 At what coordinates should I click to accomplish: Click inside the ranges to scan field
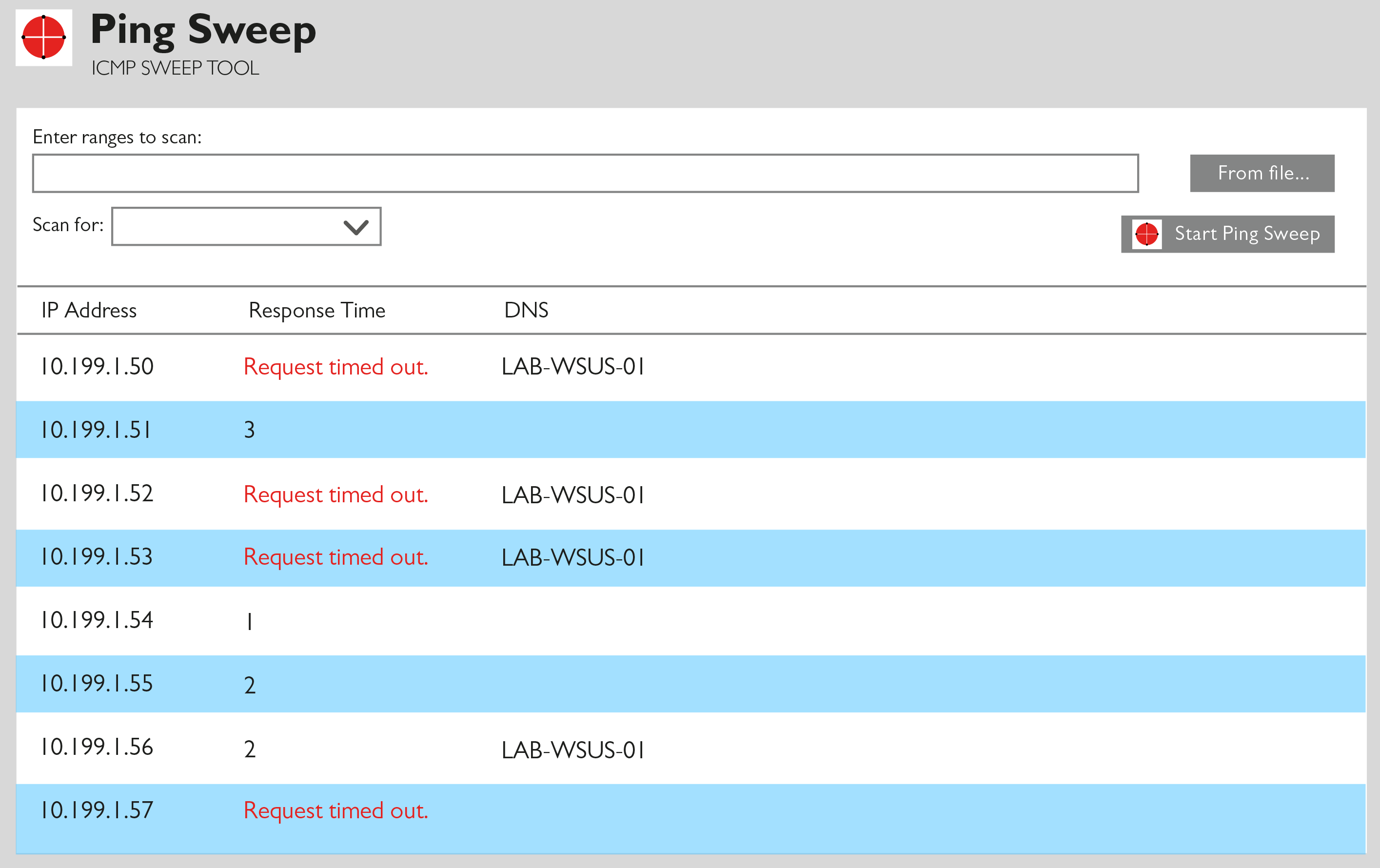coord(585,173)
